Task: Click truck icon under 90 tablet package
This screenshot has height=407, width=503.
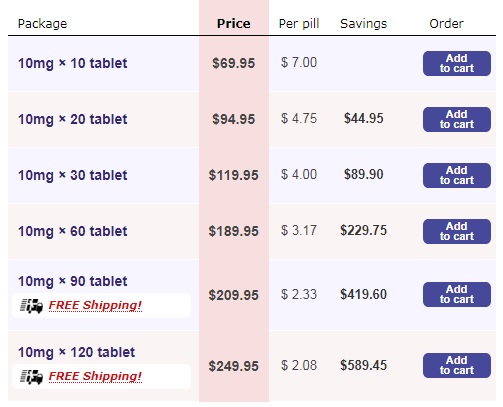Action: (31, 306)
